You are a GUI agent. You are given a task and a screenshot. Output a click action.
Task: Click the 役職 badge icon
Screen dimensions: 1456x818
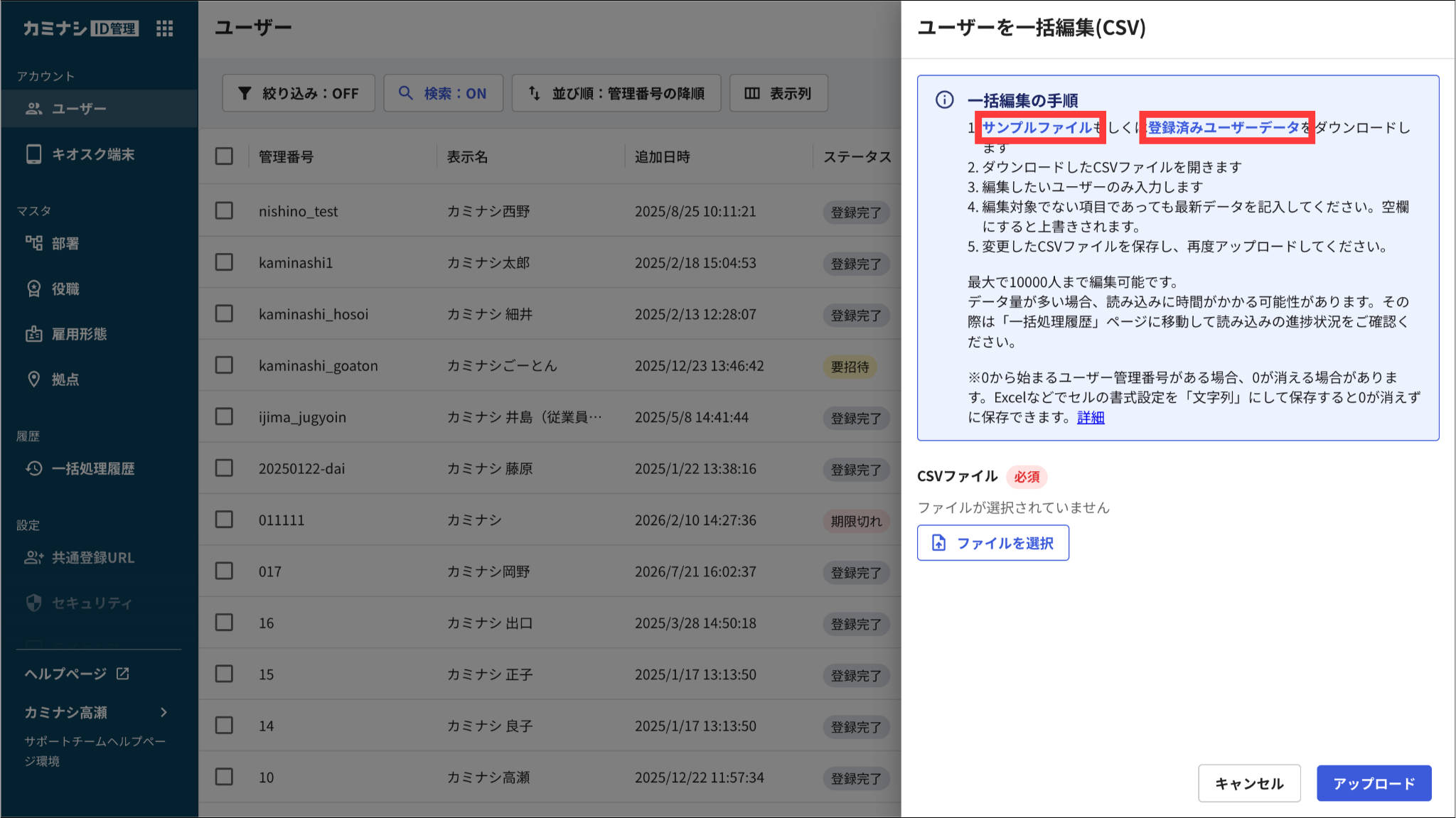coord(33,289)
